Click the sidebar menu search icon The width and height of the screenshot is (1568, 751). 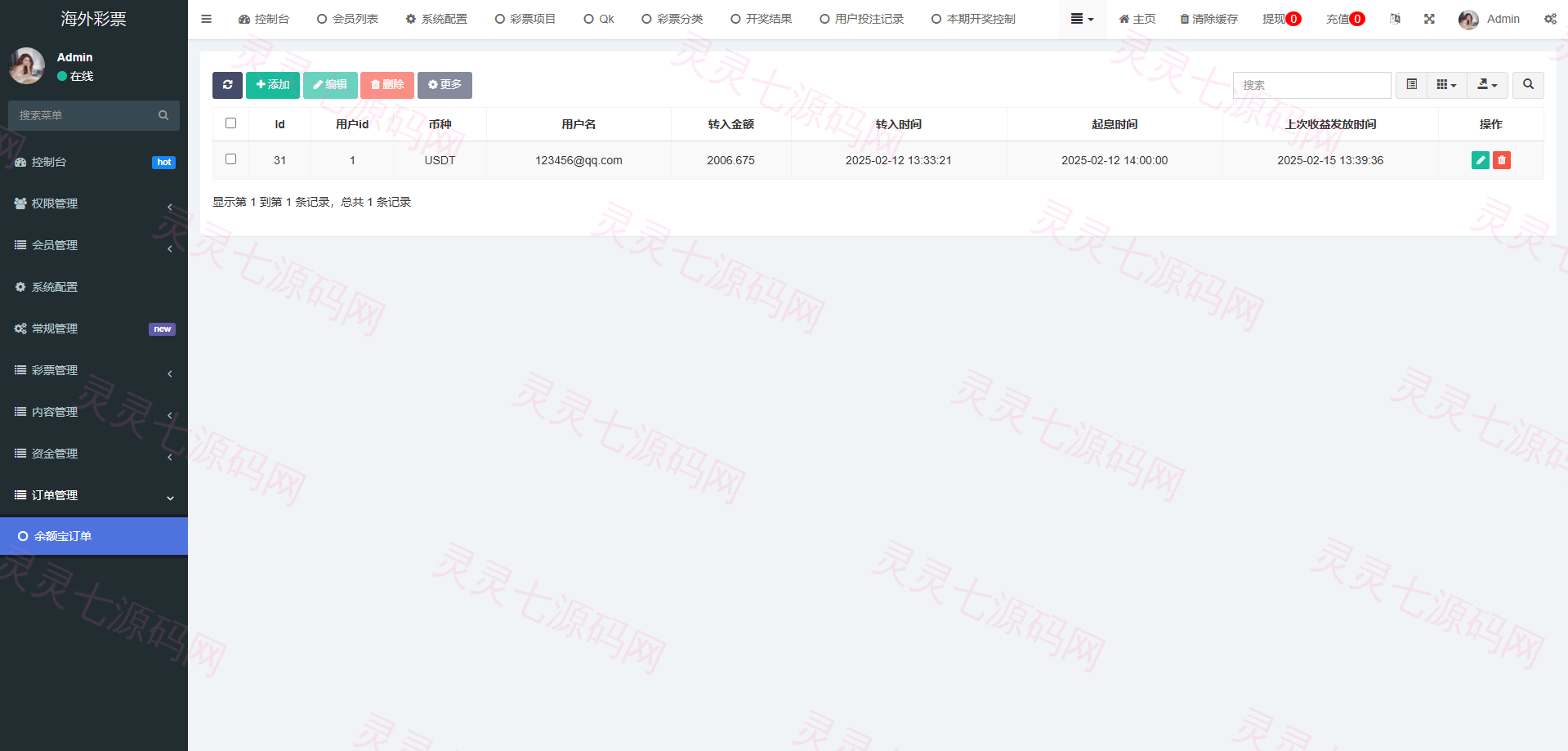point(163,115)
